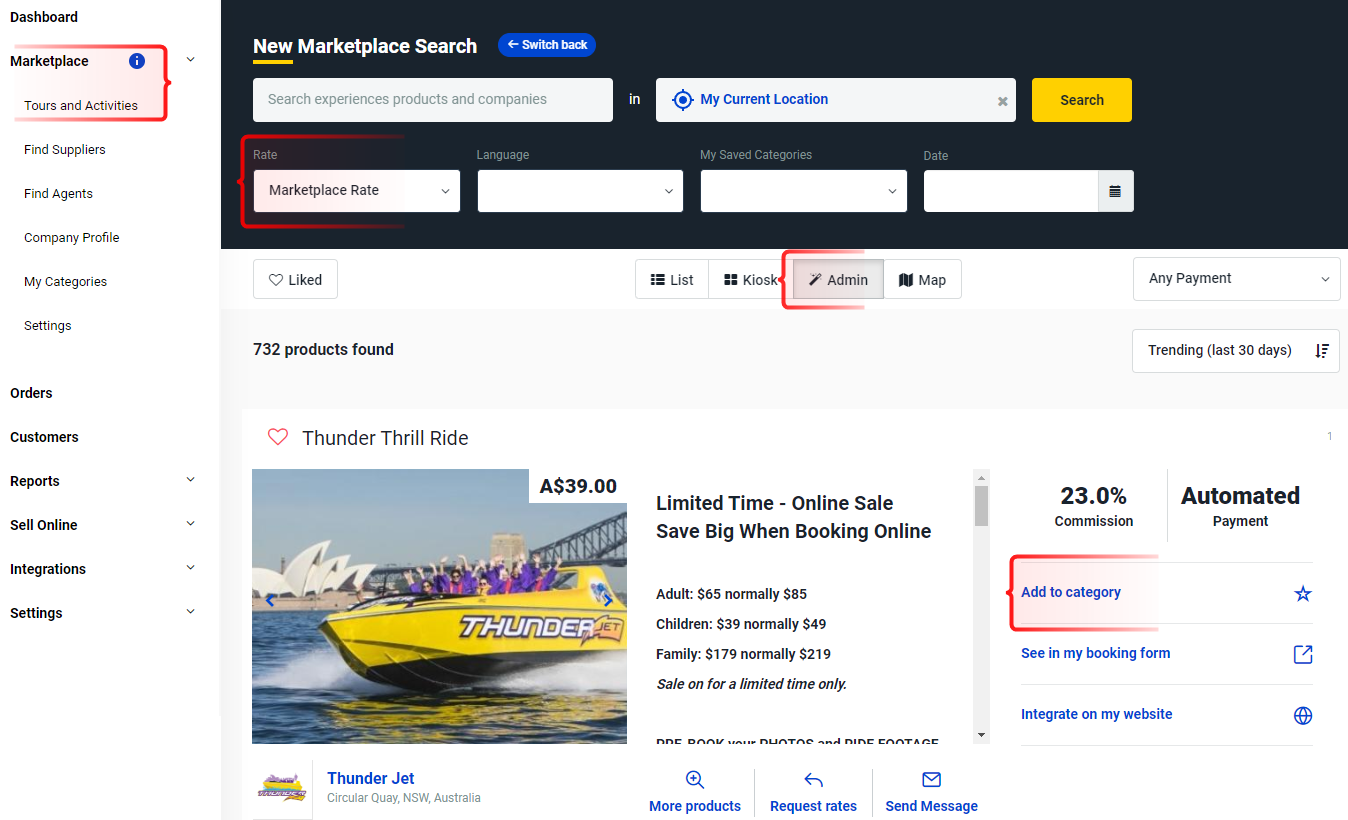Show the next product image

(x=607, y=601)
